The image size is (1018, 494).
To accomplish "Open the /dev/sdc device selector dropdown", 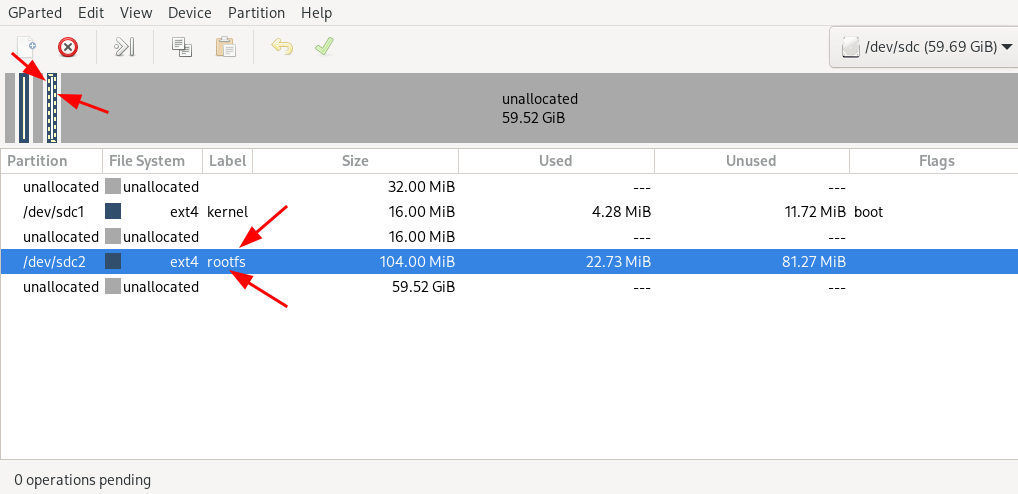I will (923, 47).
